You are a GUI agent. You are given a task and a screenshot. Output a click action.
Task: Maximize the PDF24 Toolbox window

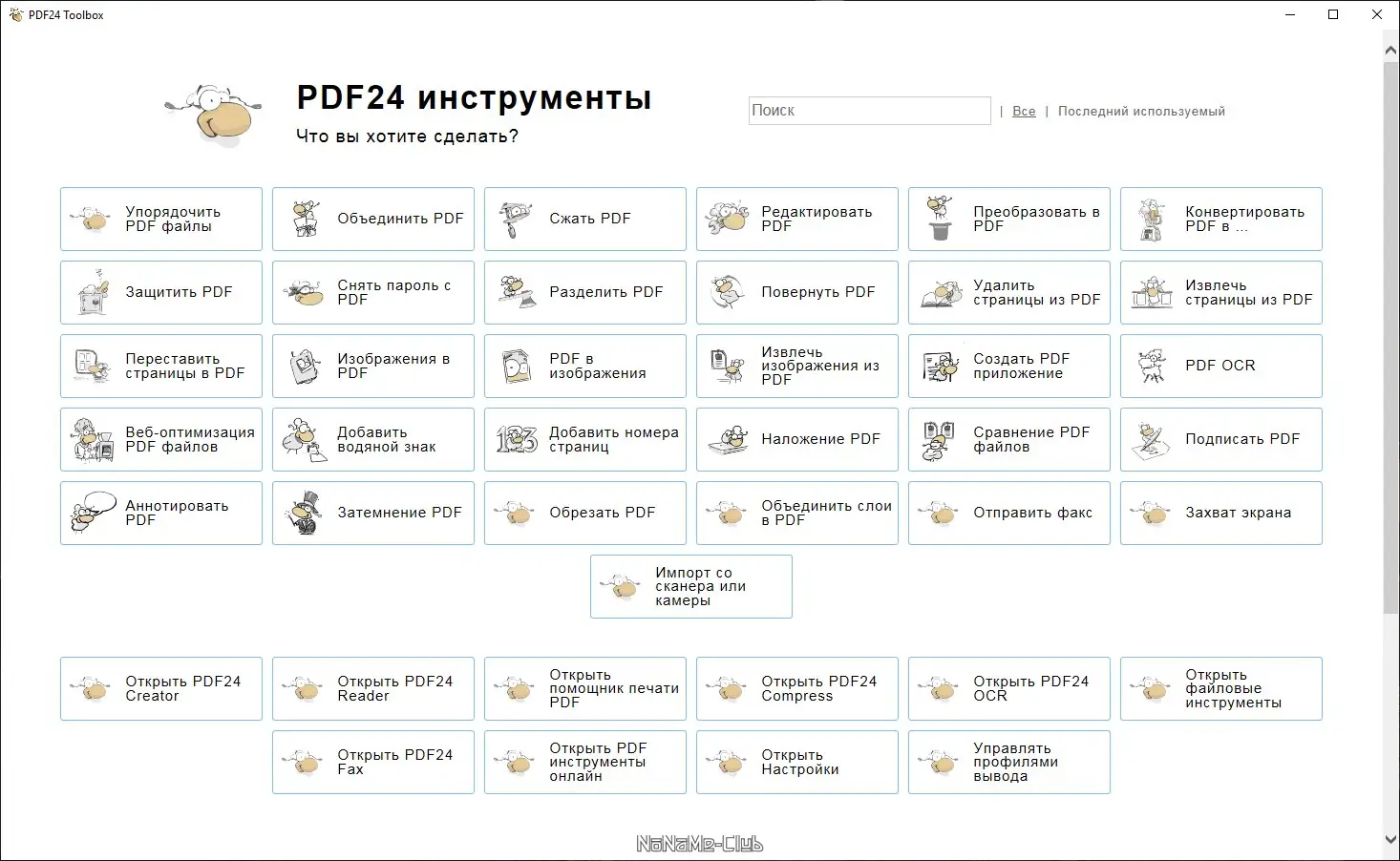tap(1333, 14)
